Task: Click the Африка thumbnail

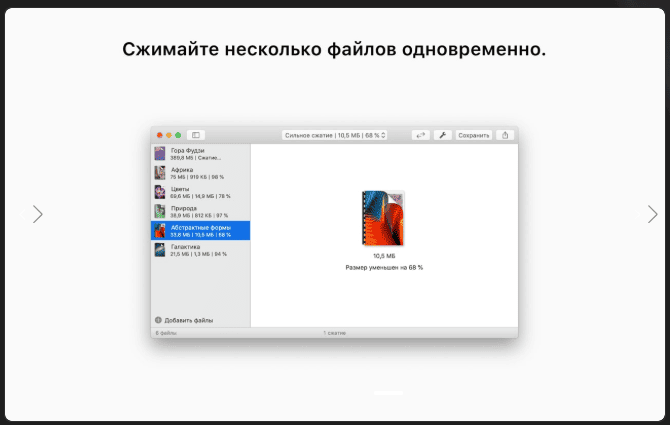Action: pyautogui.click(x=160, y=173)
